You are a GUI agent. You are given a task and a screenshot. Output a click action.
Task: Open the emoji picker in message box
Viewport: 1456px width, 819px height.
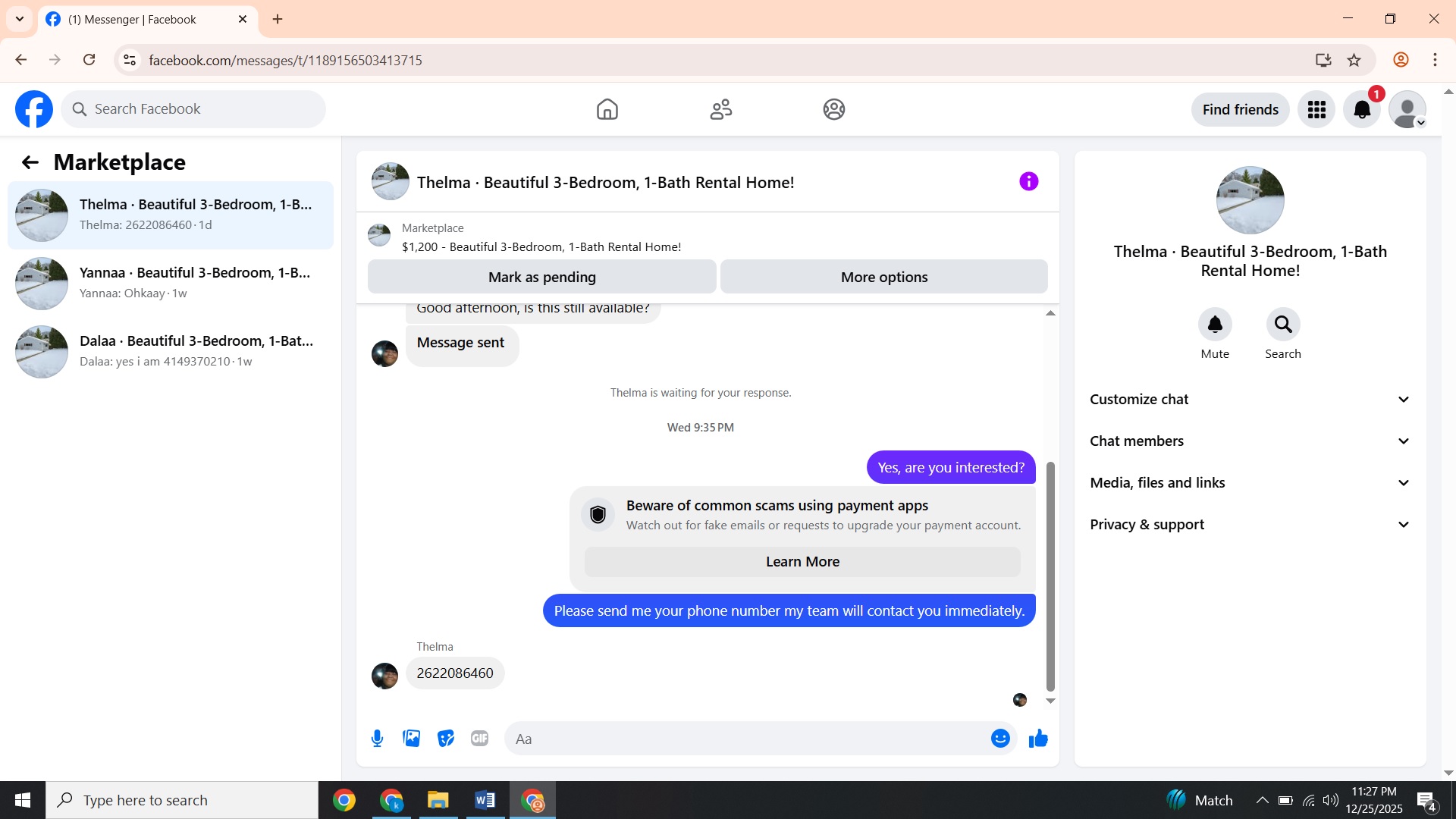pos(1000,739)
